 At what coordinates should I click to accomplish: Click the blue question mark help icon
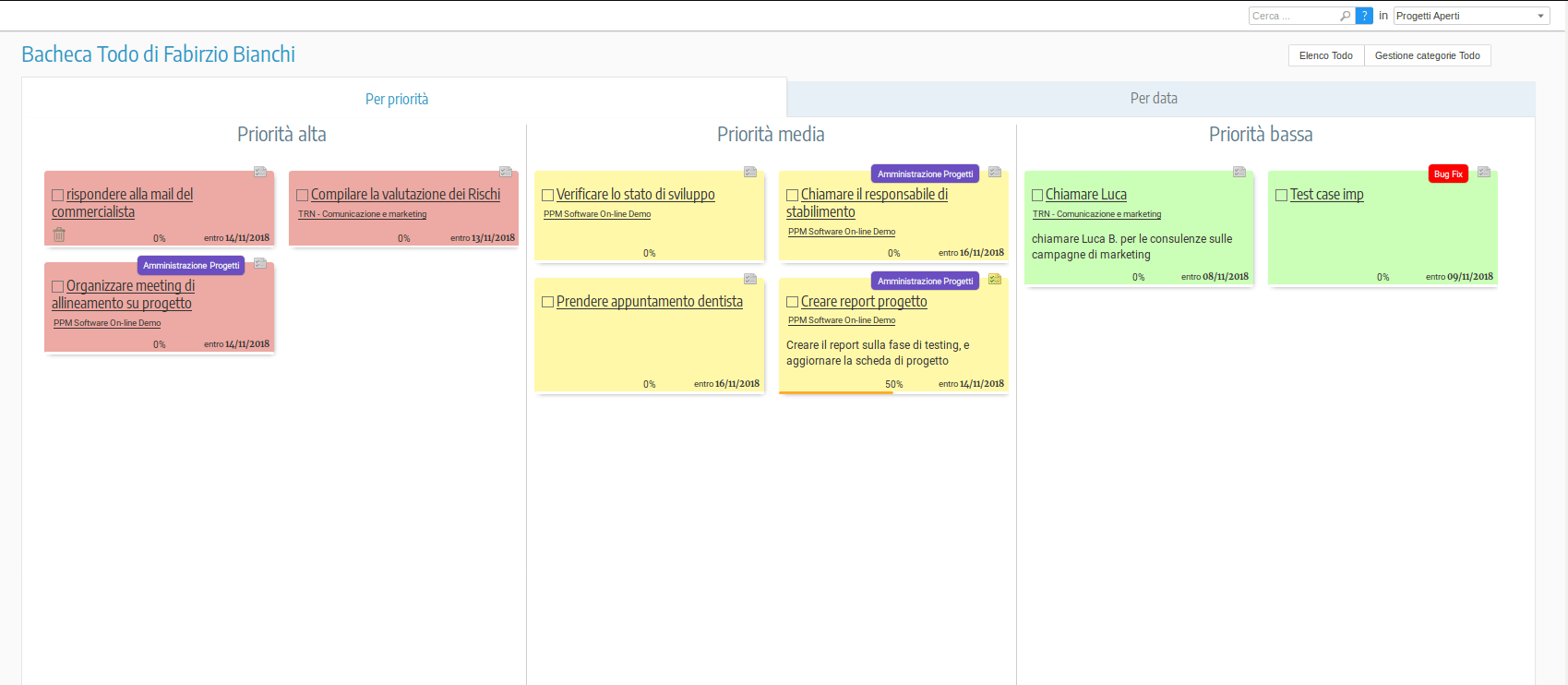pos(1364,16)
